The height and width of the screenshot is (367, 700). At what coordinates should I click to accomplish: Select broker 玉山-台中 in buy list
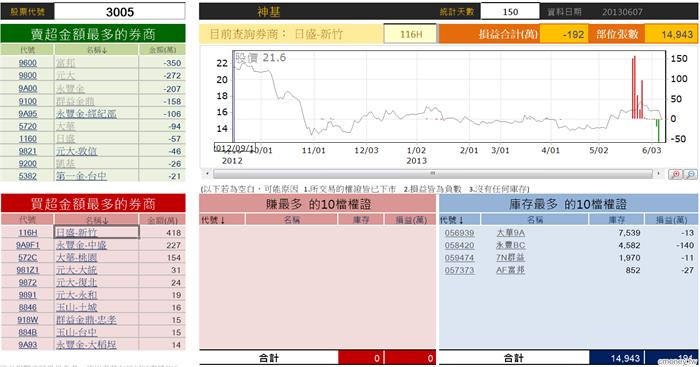[76, 332]
